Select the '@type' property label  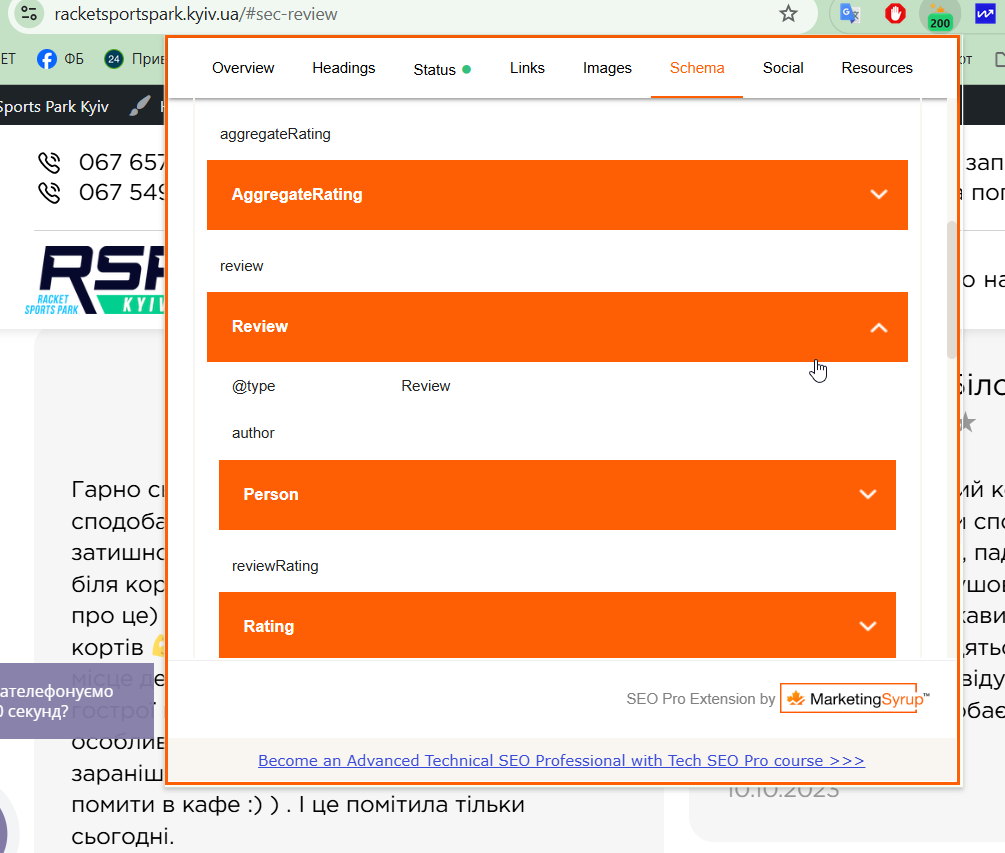(x=253, y=386)
